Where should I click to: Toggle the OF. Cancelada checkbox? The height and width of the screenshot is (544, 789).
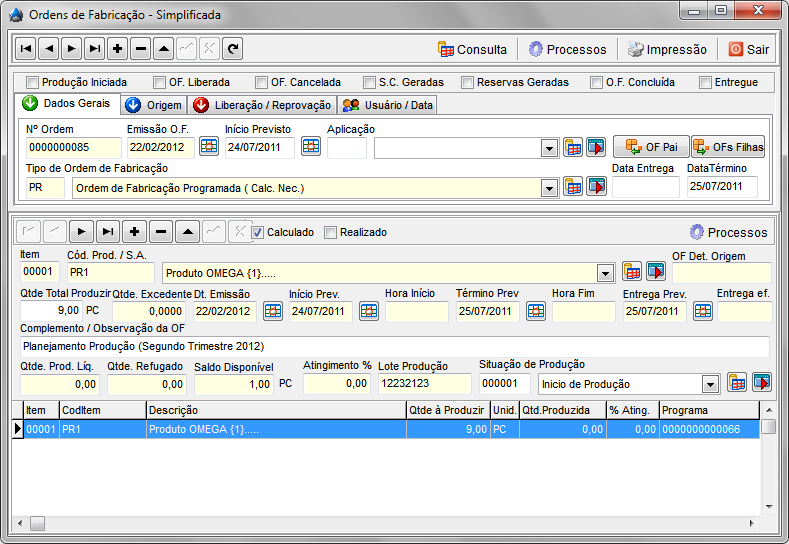click(x=262, y=82)
